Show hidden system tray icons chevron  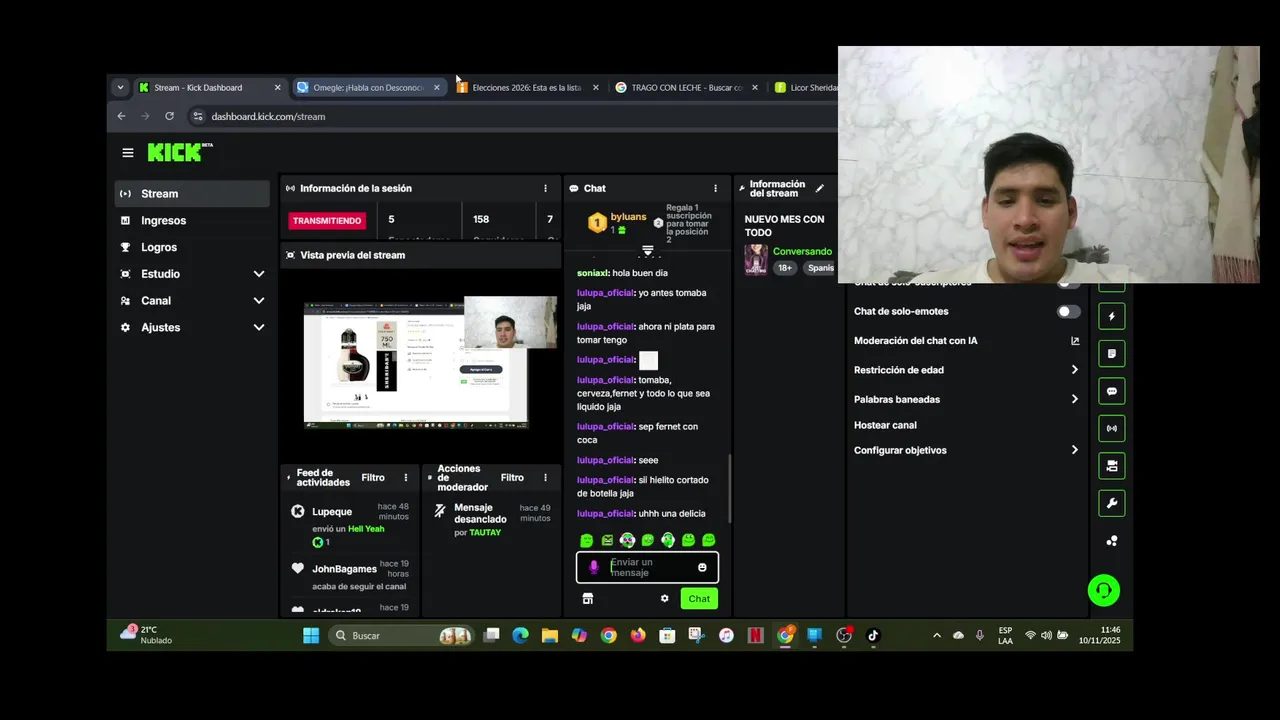pos(936,635)
